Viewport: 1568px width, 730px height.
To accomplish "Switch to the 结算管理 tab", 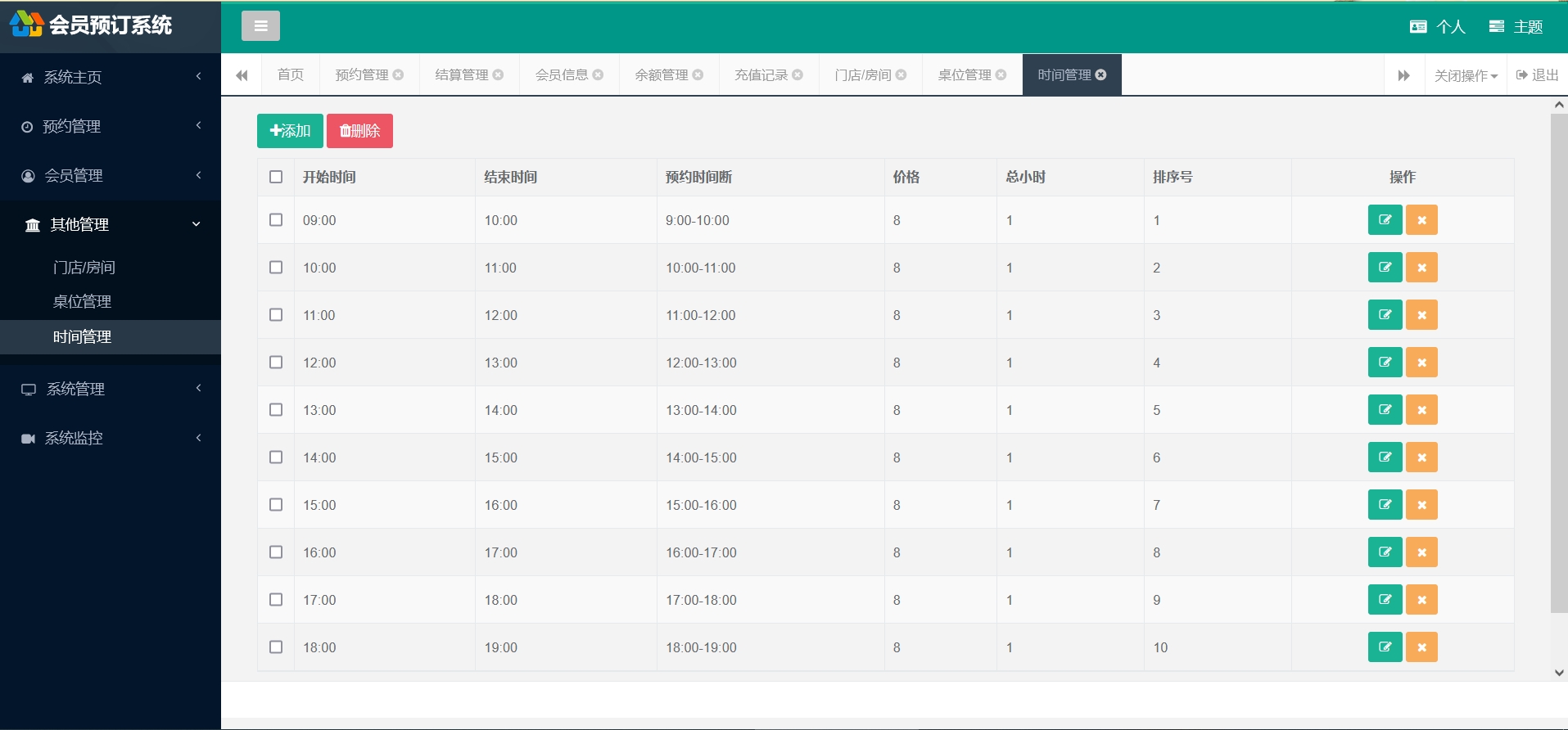I will pos(469,74).
